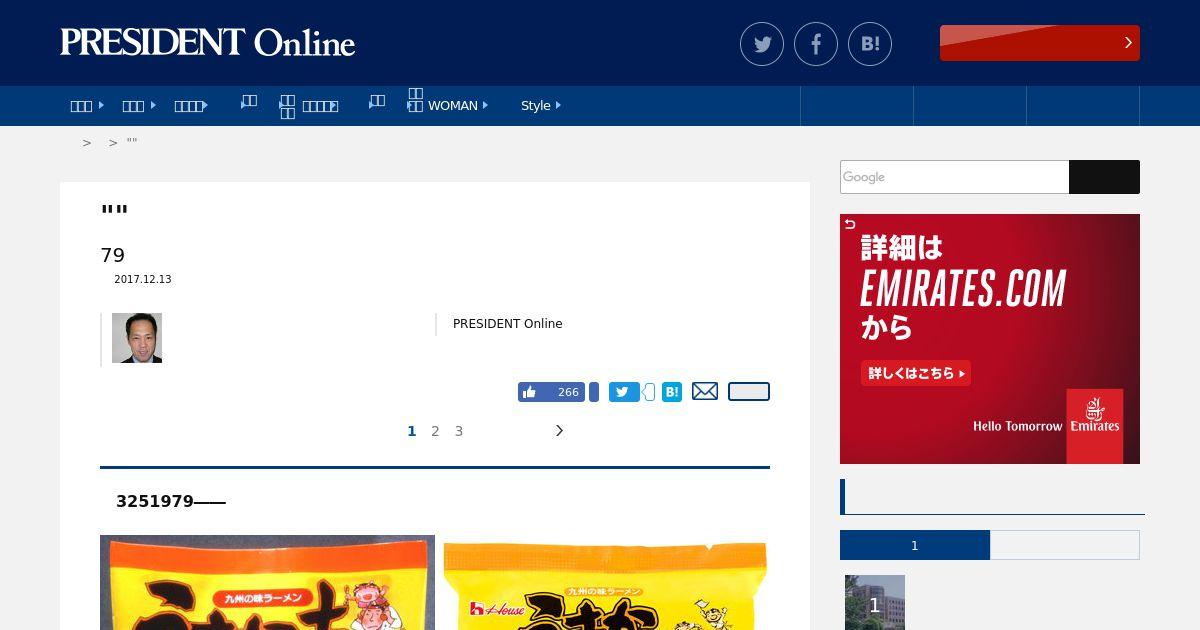
Task: Click the Hatena B! icon in the header
Action: 870,44
